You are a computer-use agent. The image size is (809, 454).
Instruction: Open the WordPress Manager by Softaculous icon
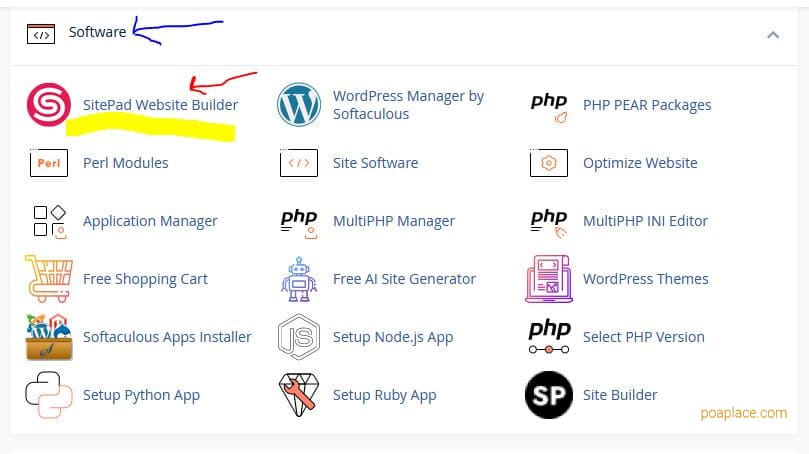coord(299,105)
